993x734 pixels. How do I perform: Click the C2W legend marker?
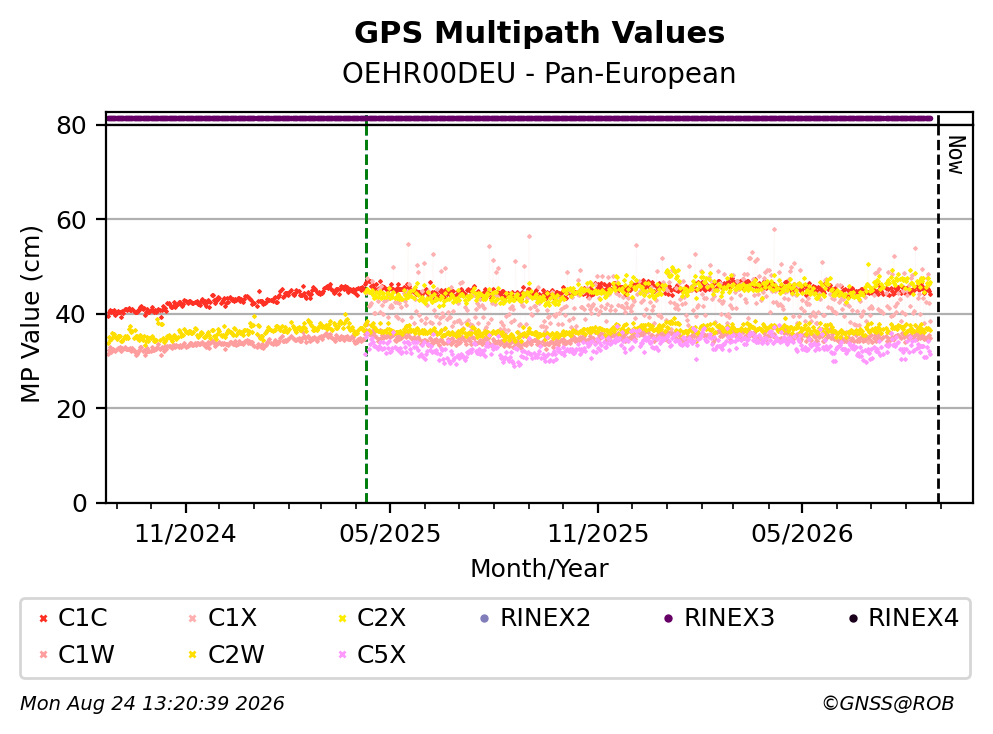[193, 655]
